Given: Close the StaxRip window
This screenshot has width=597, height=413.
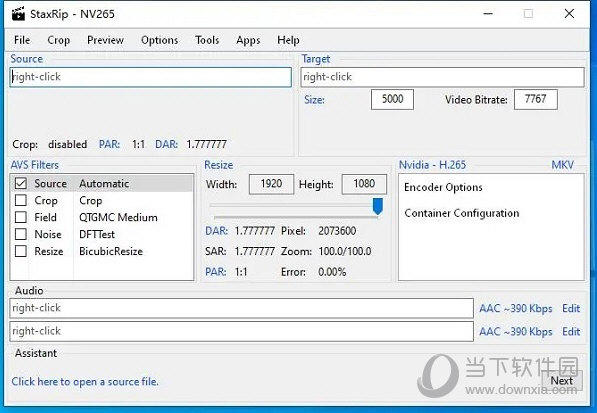Looking at the screenshot, I should (569, 14).
